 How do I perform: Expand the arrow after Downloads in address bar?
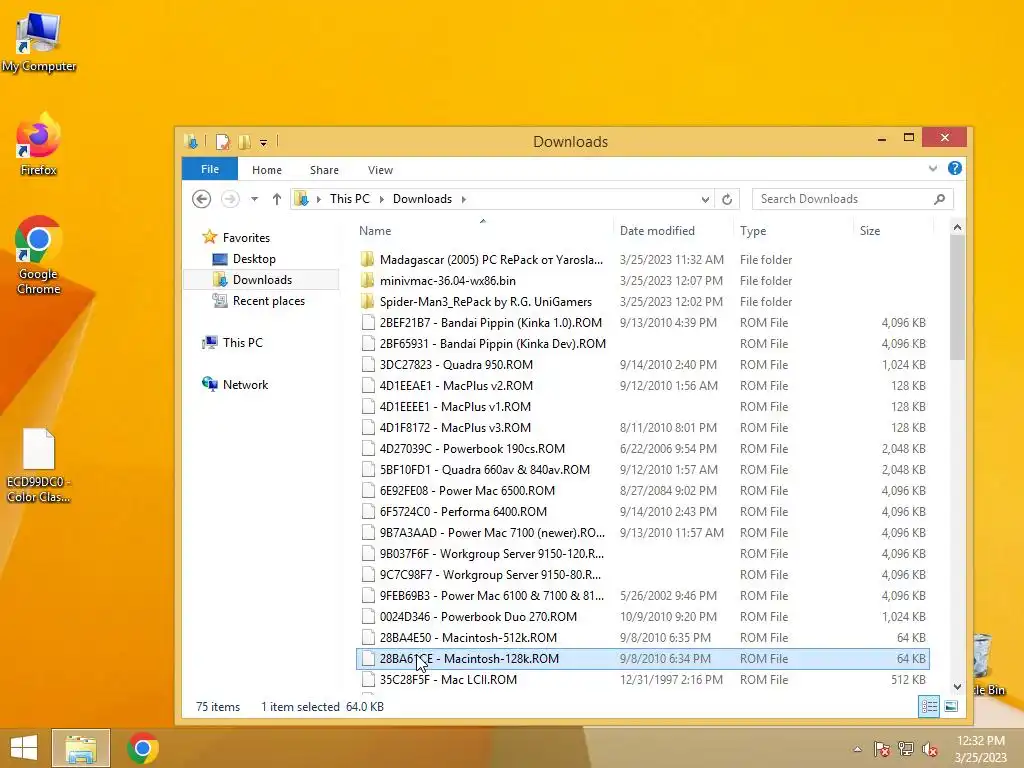click(464, 199)
